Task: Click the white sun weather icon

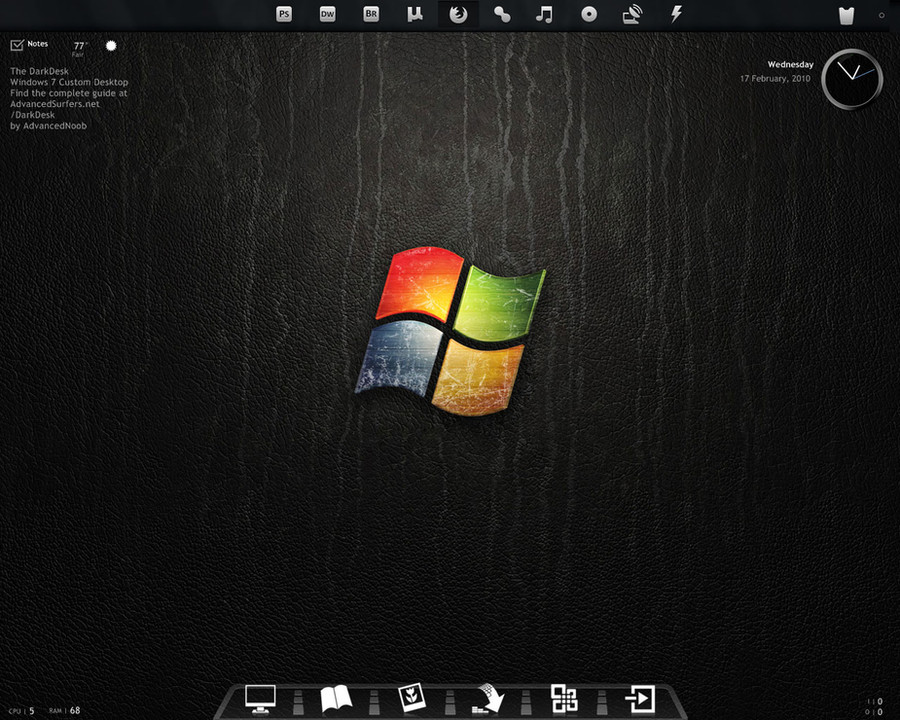Action: pyautogui.click(x=111, y=45)
